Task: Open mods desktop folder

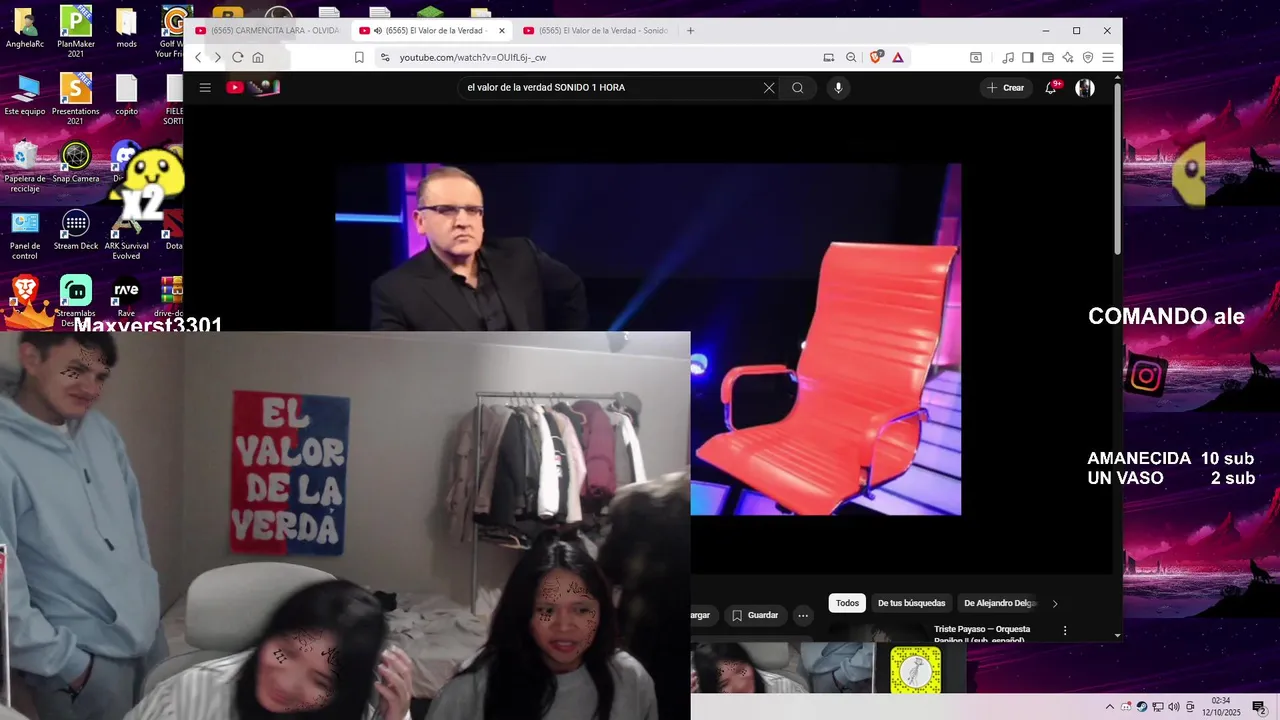Action: click(x=126, y=28)
